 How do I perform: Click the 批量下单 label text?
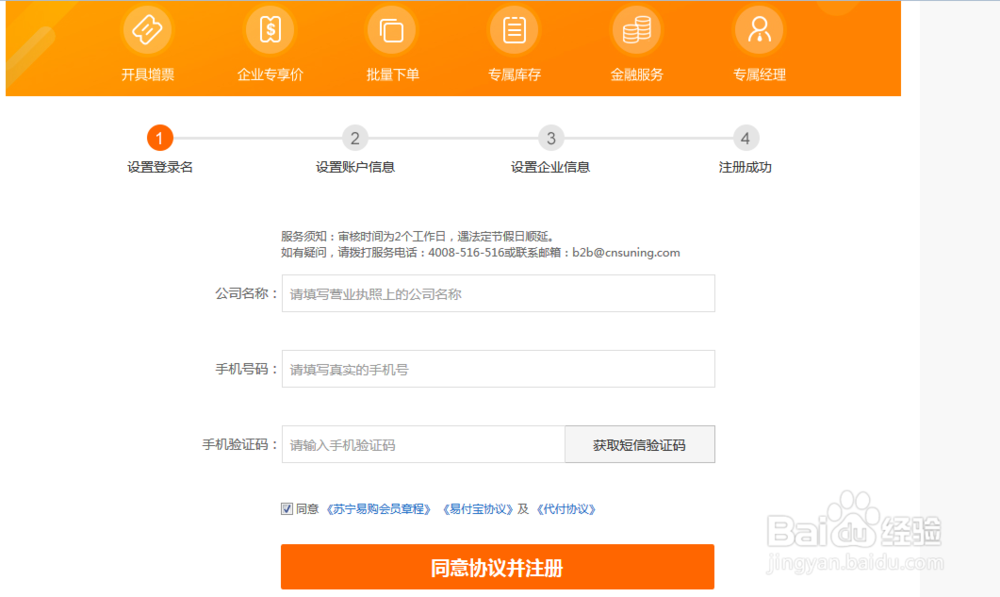point(392,75)
